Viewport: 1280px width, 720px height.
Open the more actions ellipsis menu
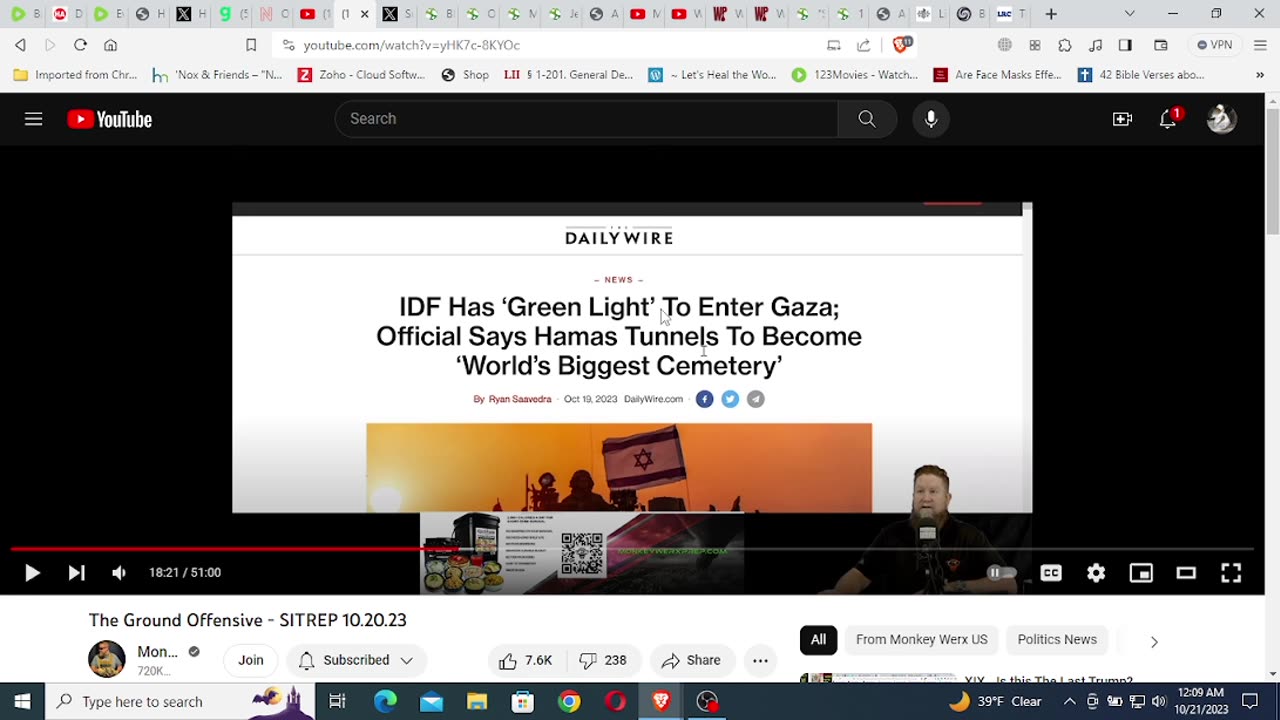[760, 660]
